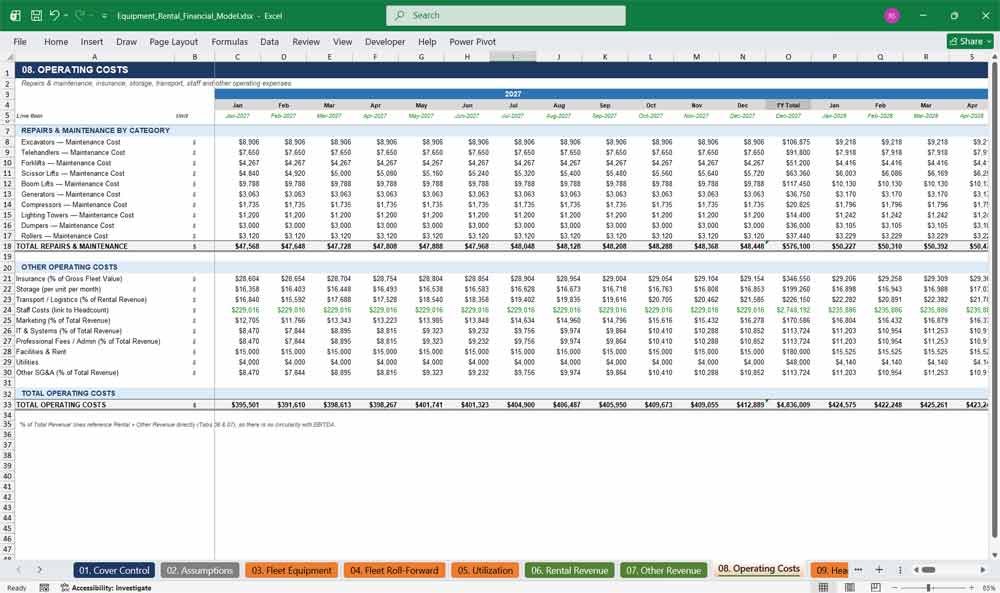
Task: Select the 08. Operating Costs sheet tab
Action: [759, 569]
